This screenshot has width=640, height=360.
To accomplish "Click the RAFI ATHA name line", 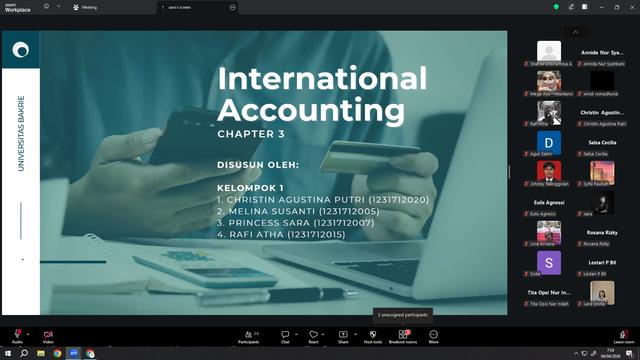I will click(x=281, y=235).
